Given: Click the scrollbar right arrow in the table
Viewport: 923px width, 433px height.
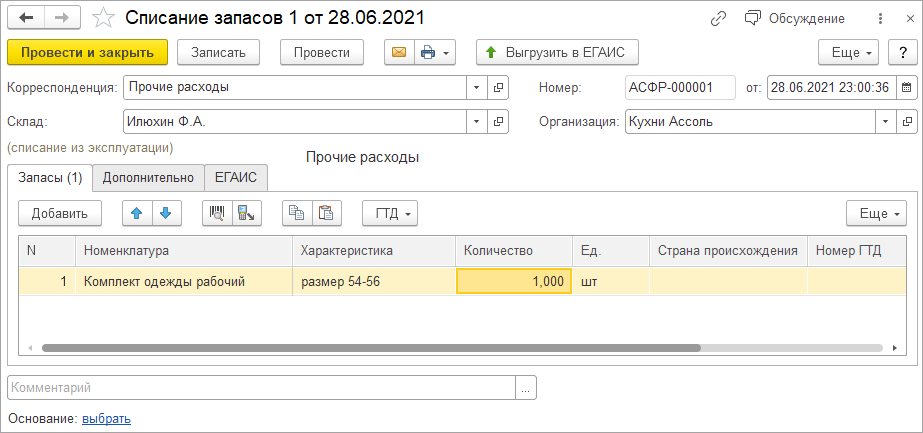Looking at the screenshot, I should click(x=895, y=348).
